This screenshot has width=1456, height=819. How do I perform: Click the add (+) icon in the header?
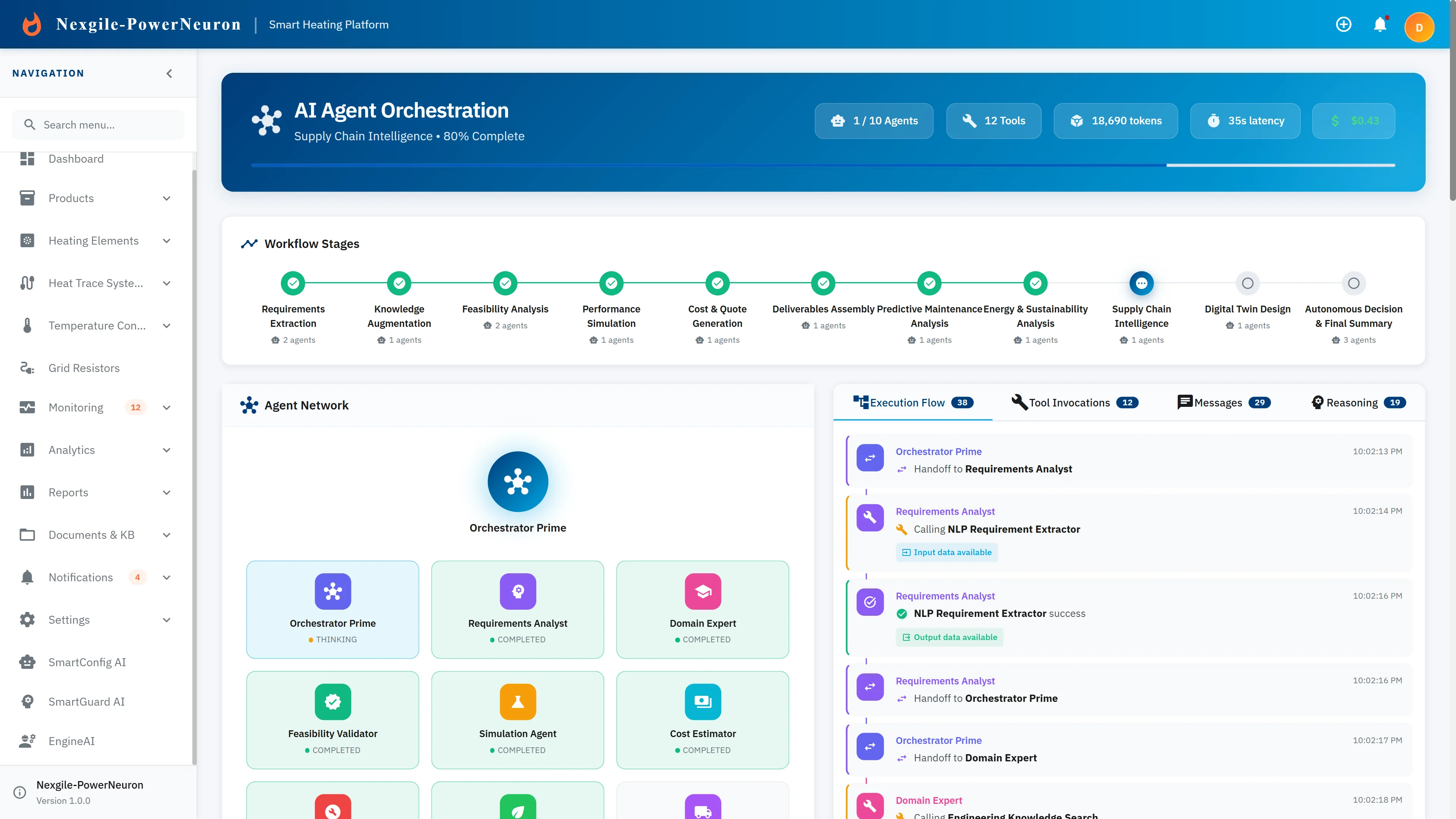[x=1343, y=24]
